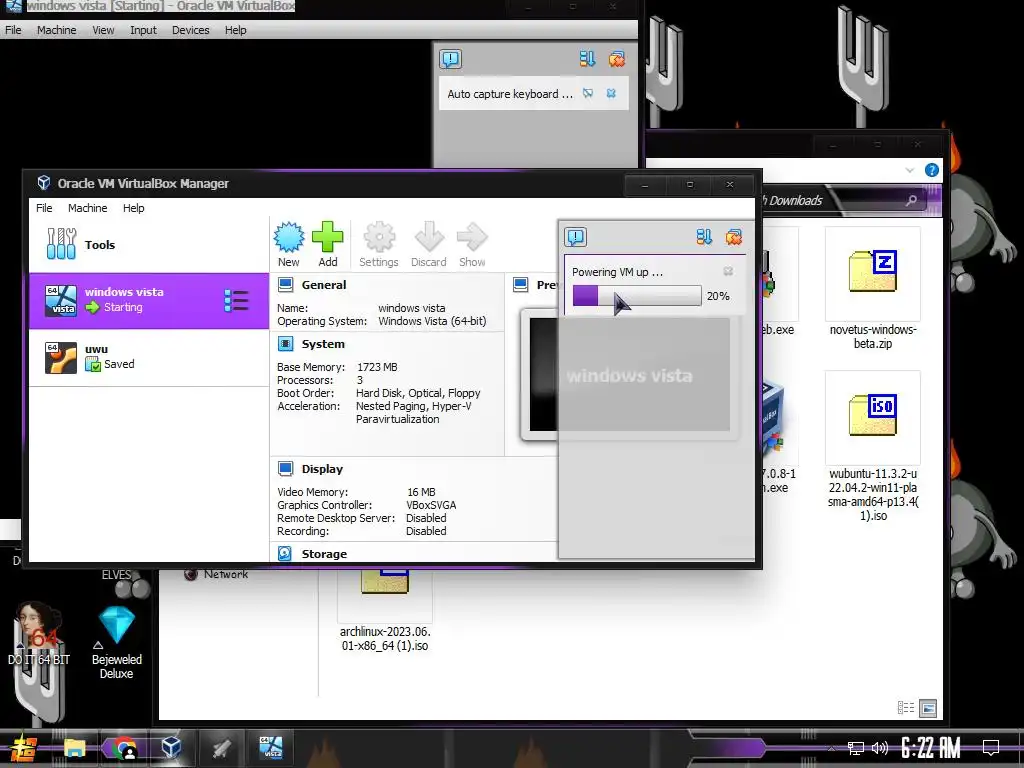Expand the ribbon chevron in file explorer
The width and height of the screenshot is (1024, 768).
pos(910,170)
